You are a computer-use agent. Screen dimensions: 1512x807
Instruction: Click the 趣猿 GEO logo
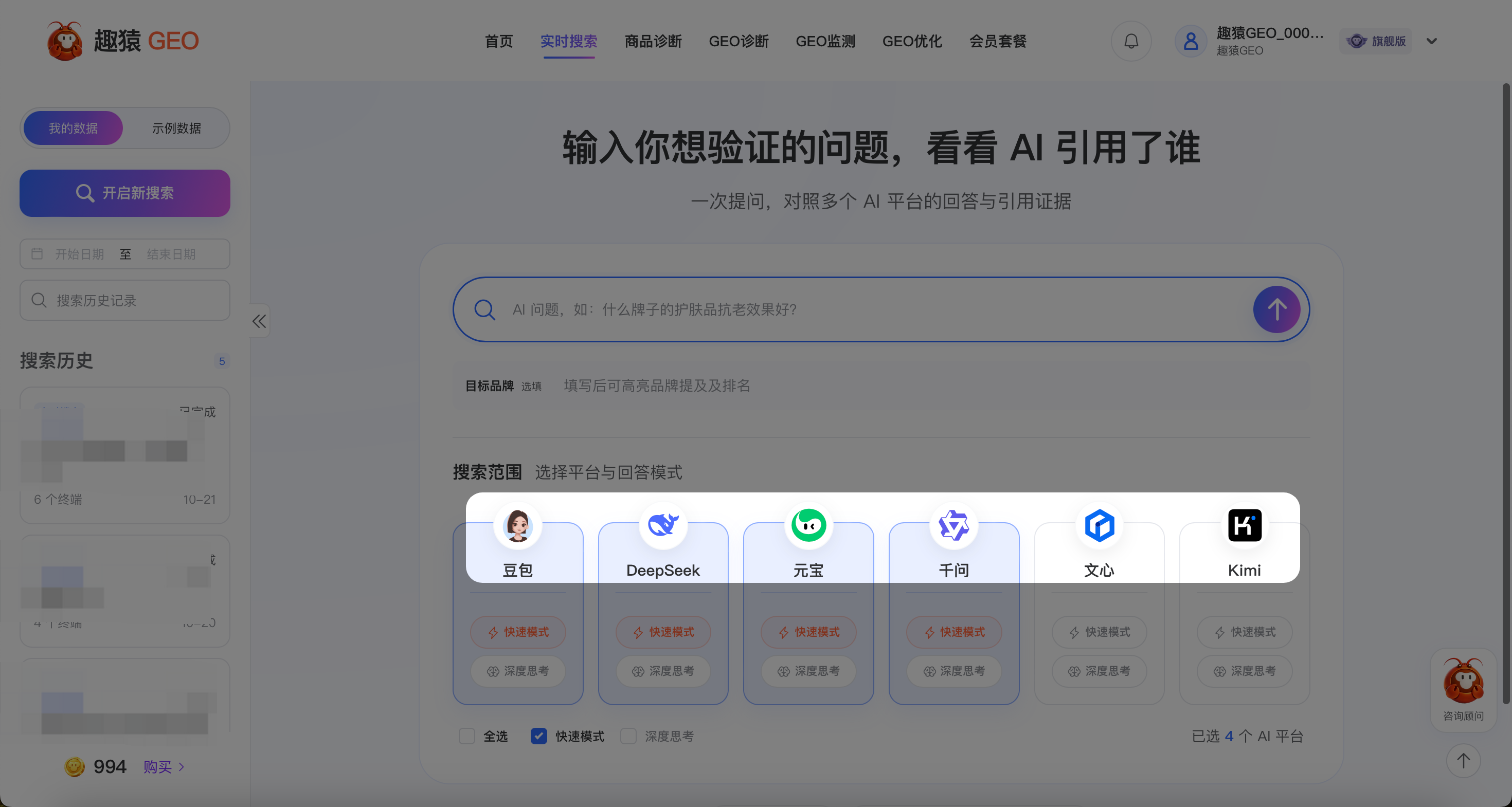point(123,41)
